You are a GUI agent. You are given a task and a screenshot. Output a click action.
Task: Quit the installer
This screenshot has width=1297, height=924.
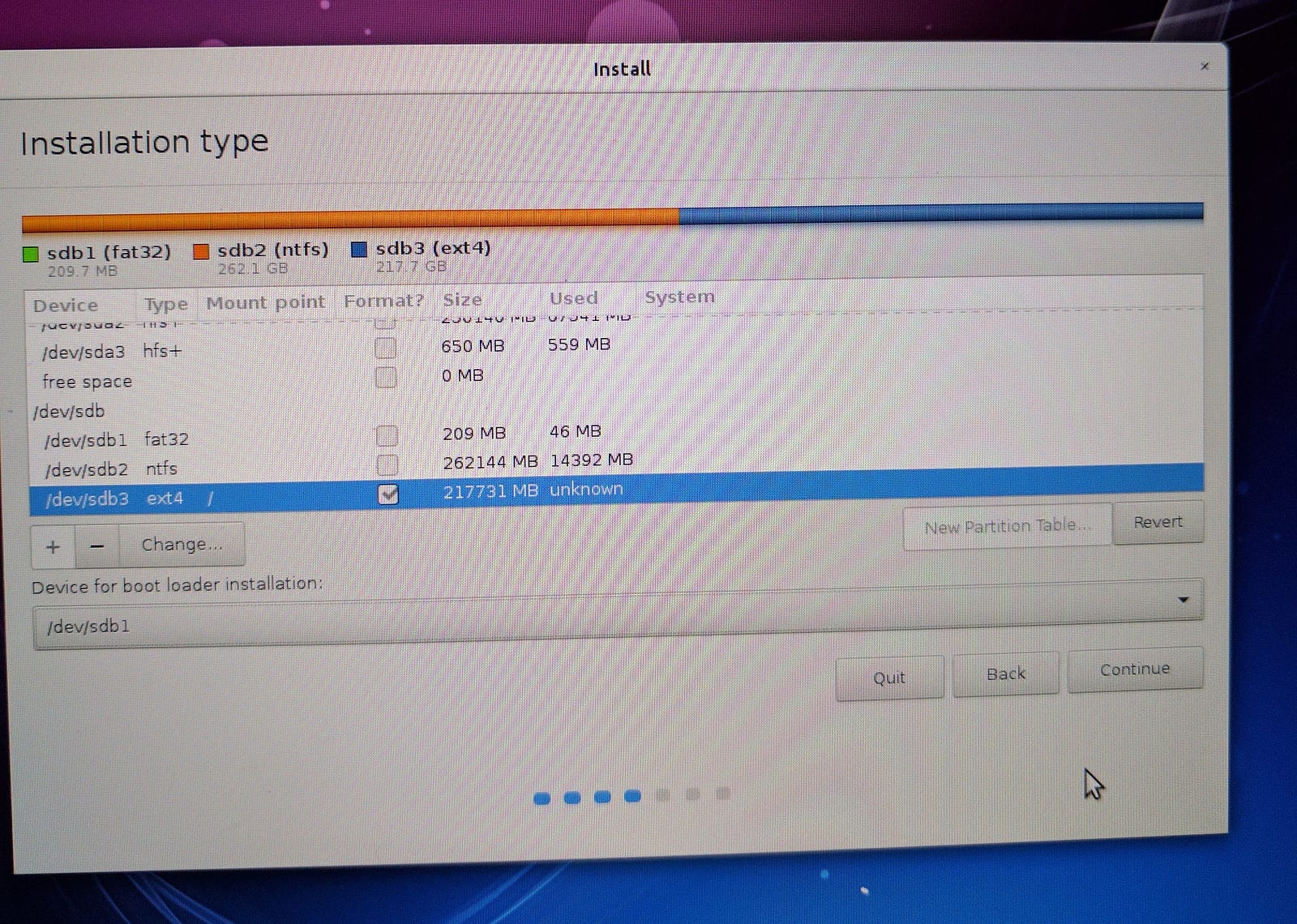click(889, 678)
